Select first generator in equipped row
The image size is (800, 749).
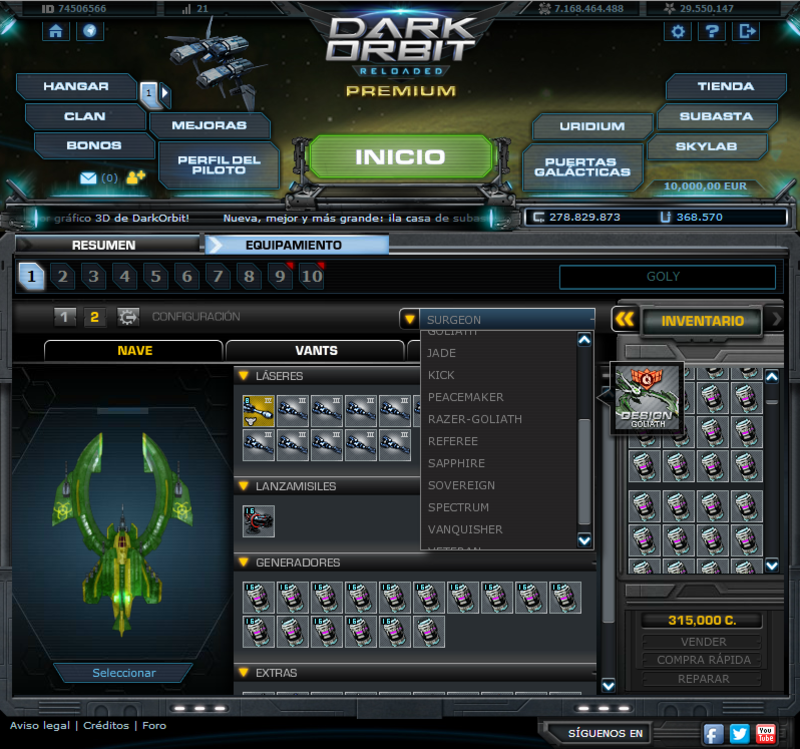point(259,597)
